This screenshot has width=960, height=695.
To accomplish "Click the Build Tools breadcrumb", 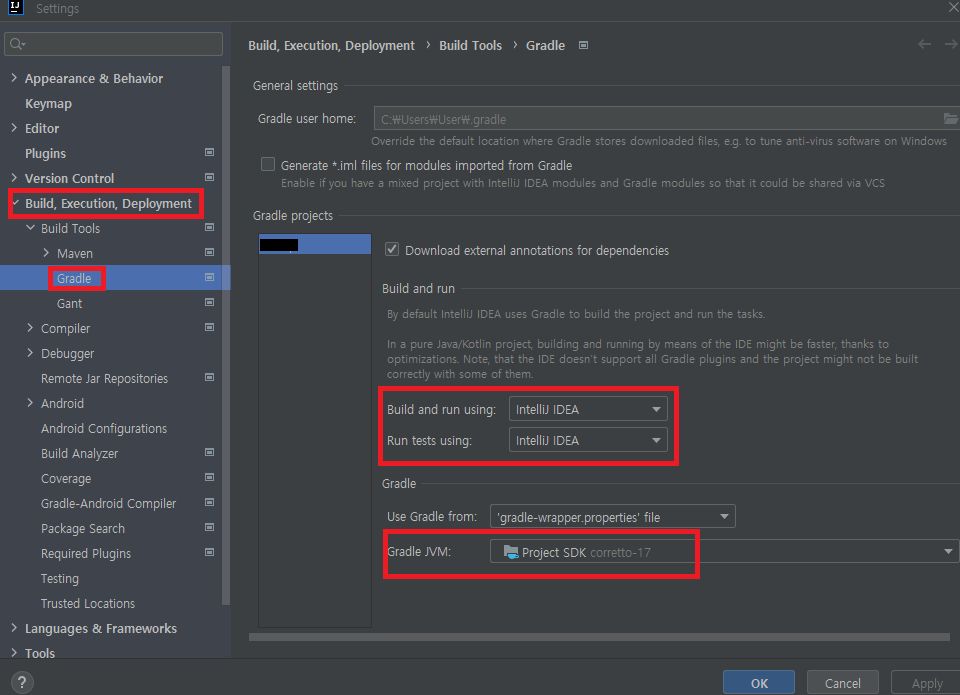I will (470, 45).
